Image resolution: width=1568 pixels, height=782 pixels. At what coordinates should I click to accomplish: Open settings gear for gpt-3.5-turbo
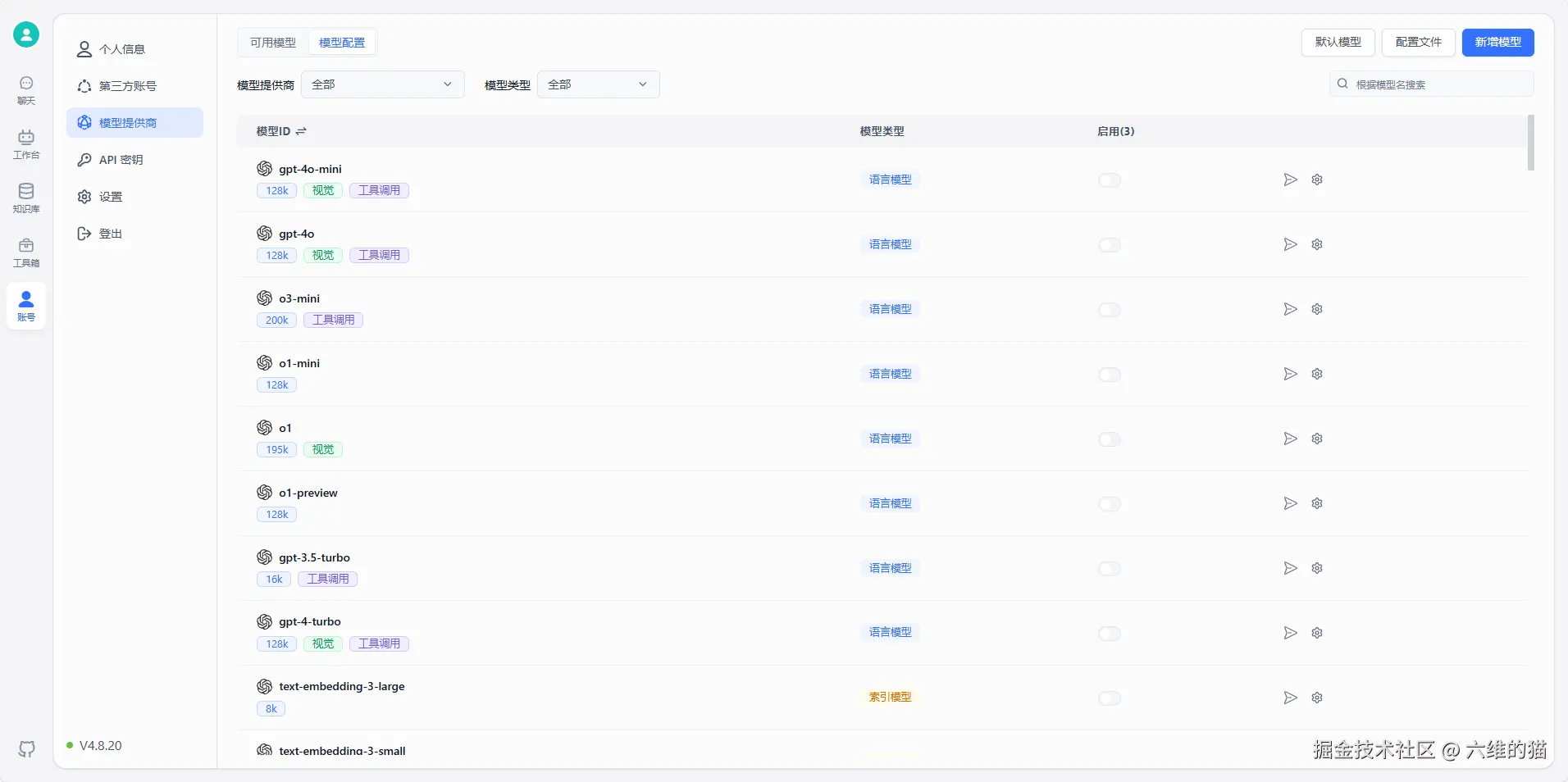click(1317, 568)
